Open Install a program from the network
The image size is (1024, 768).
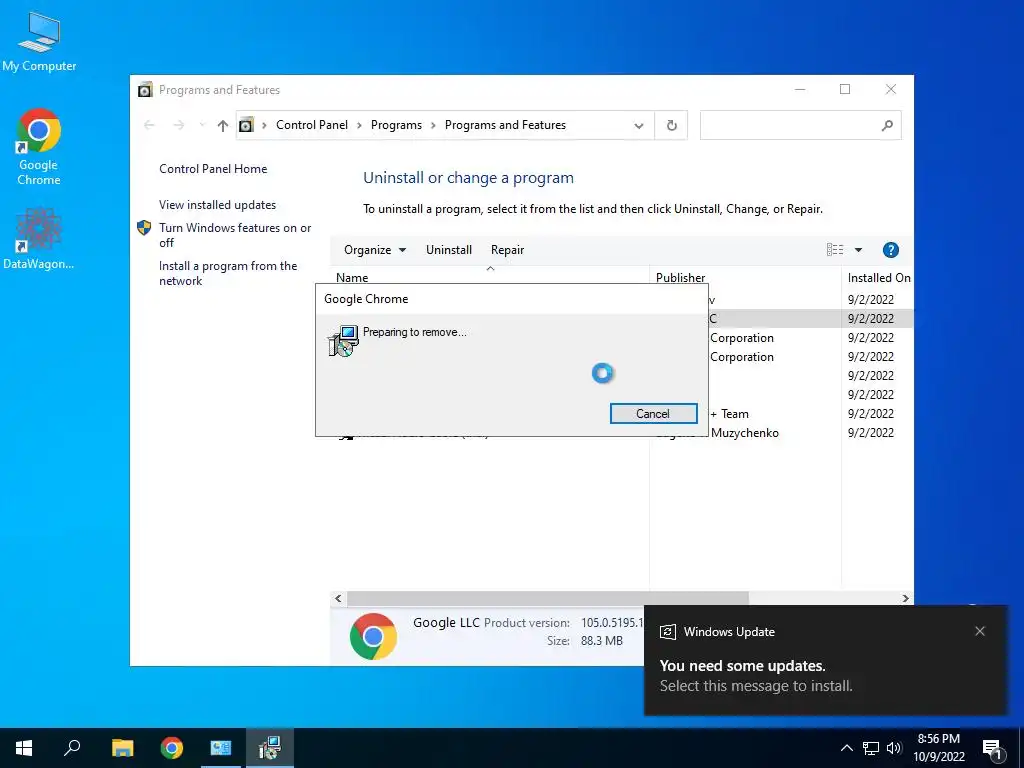pos(227,273)
